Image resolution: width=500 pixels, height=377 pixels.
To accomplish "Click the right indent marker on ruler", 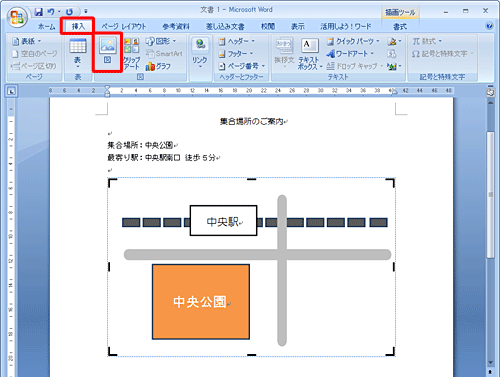I will [x=394, y=92].
